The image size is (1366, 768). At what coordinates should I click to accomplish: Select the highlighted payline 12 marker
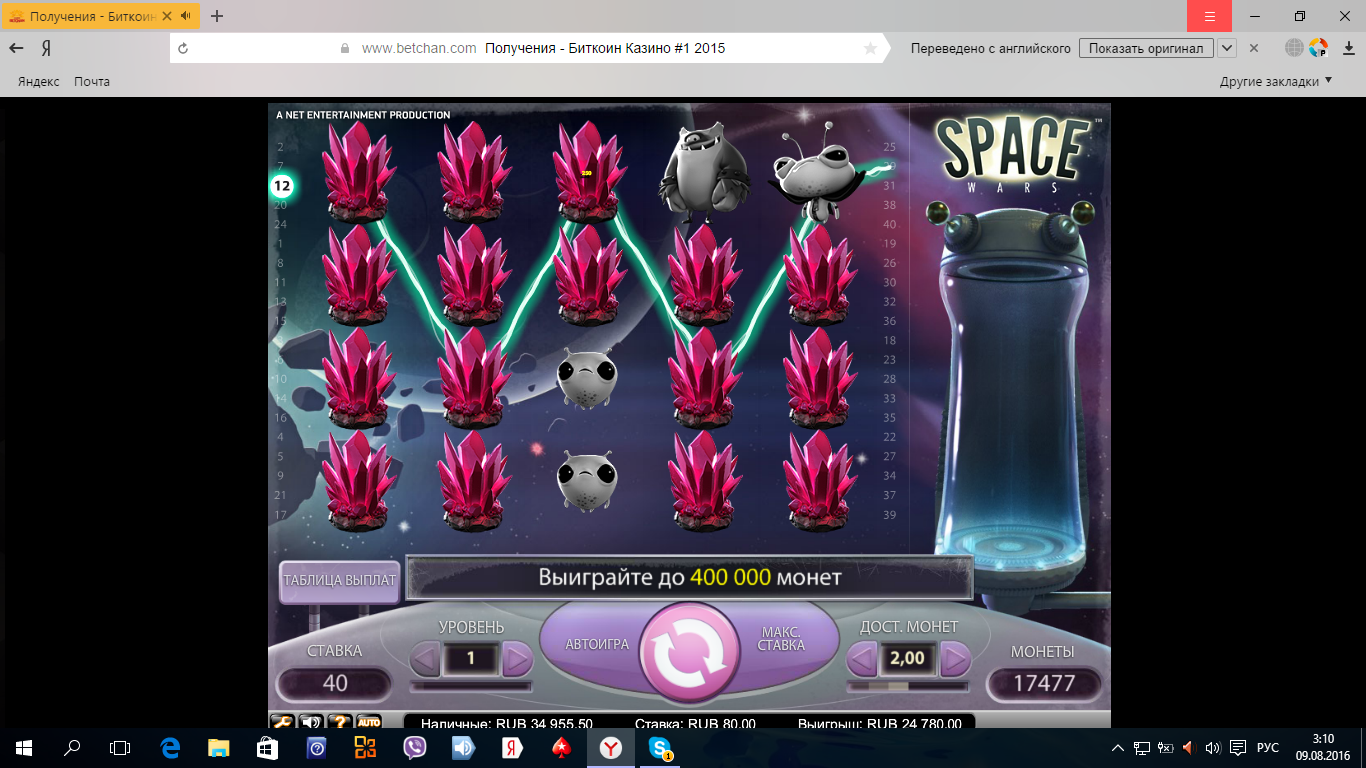[x=282, y=186]
